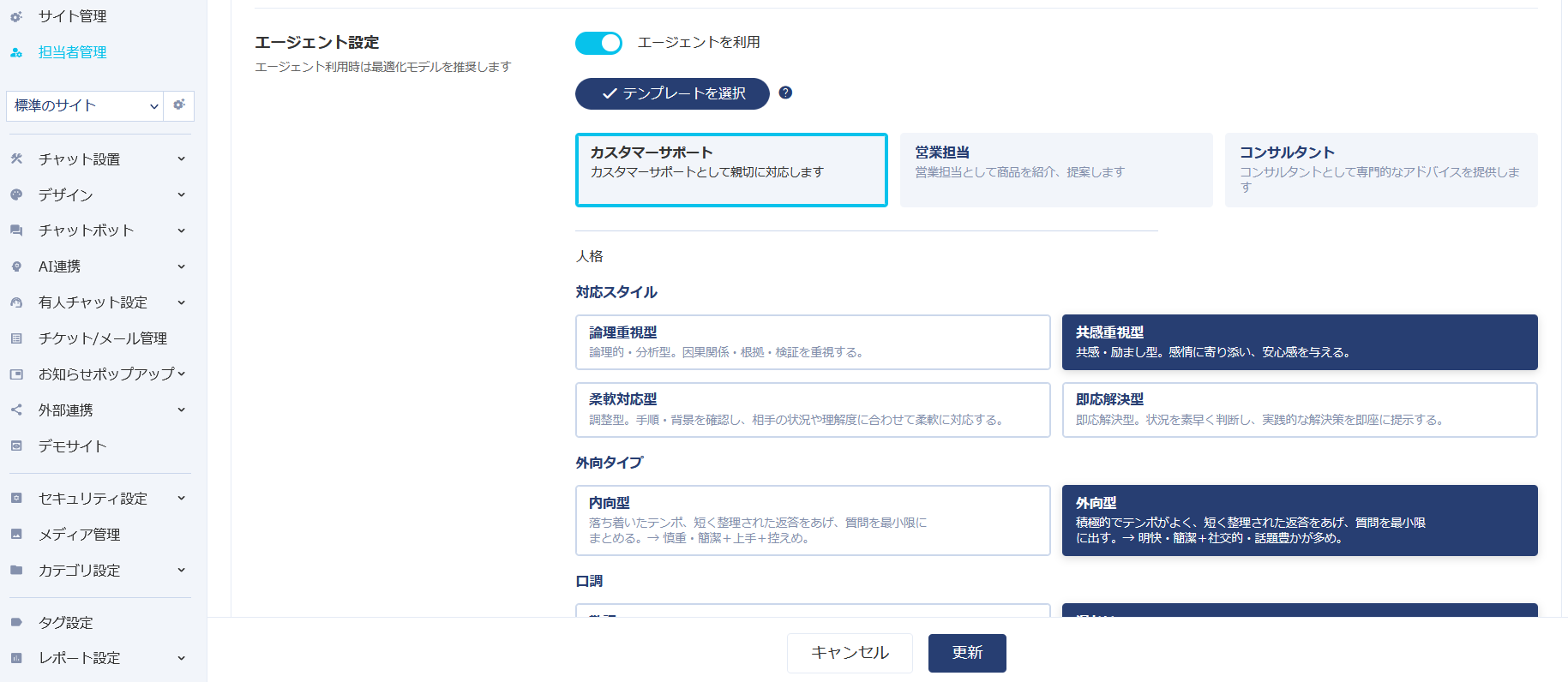The height and width of the screenshot is (682, 1568).
Task: Click the gear icon beside the site selector
Action: (178, 105)
